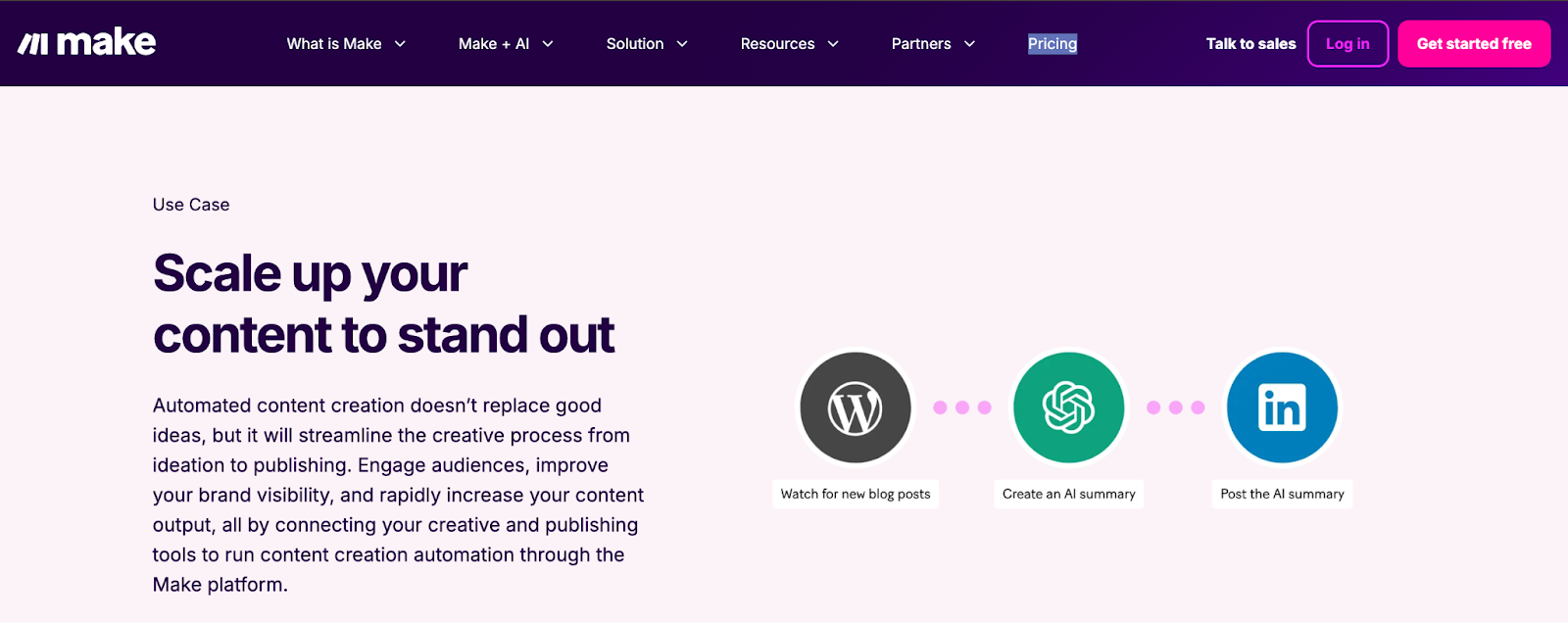Click the Make logo in header

click(x=87, y=43)
